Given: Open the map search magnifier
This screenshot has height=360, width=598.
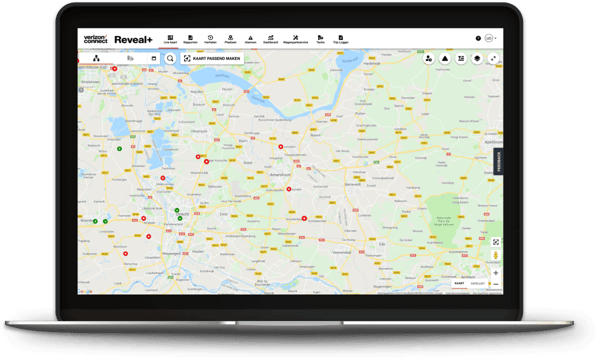Looking at the screenshot, I should click(x=170, y=58).
